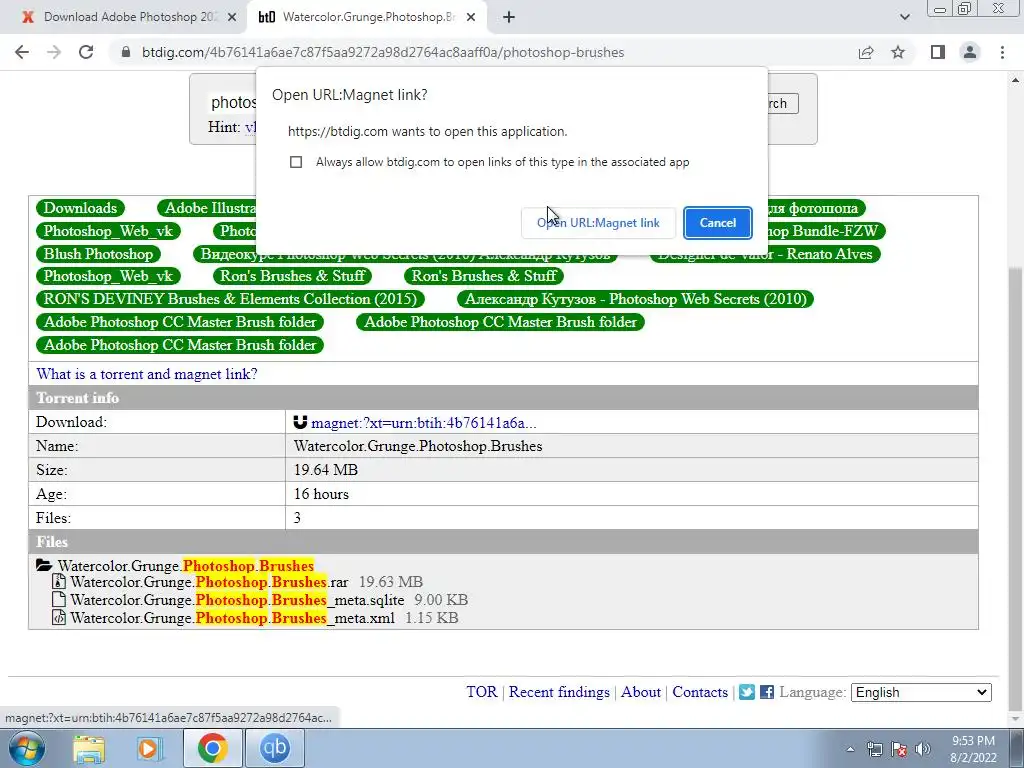Show hidden tray icons arrow
The height and width of the screenshot is (768, 1024).
coord(850,749)
